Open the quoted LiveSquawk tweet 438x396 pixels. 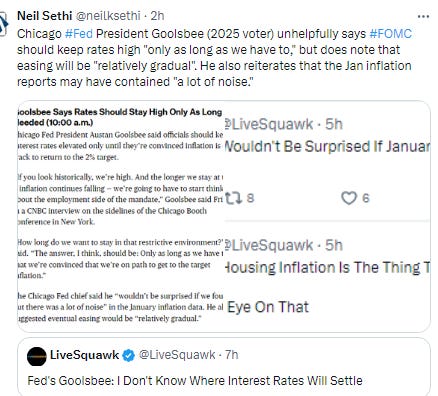(x=224, y=367)
